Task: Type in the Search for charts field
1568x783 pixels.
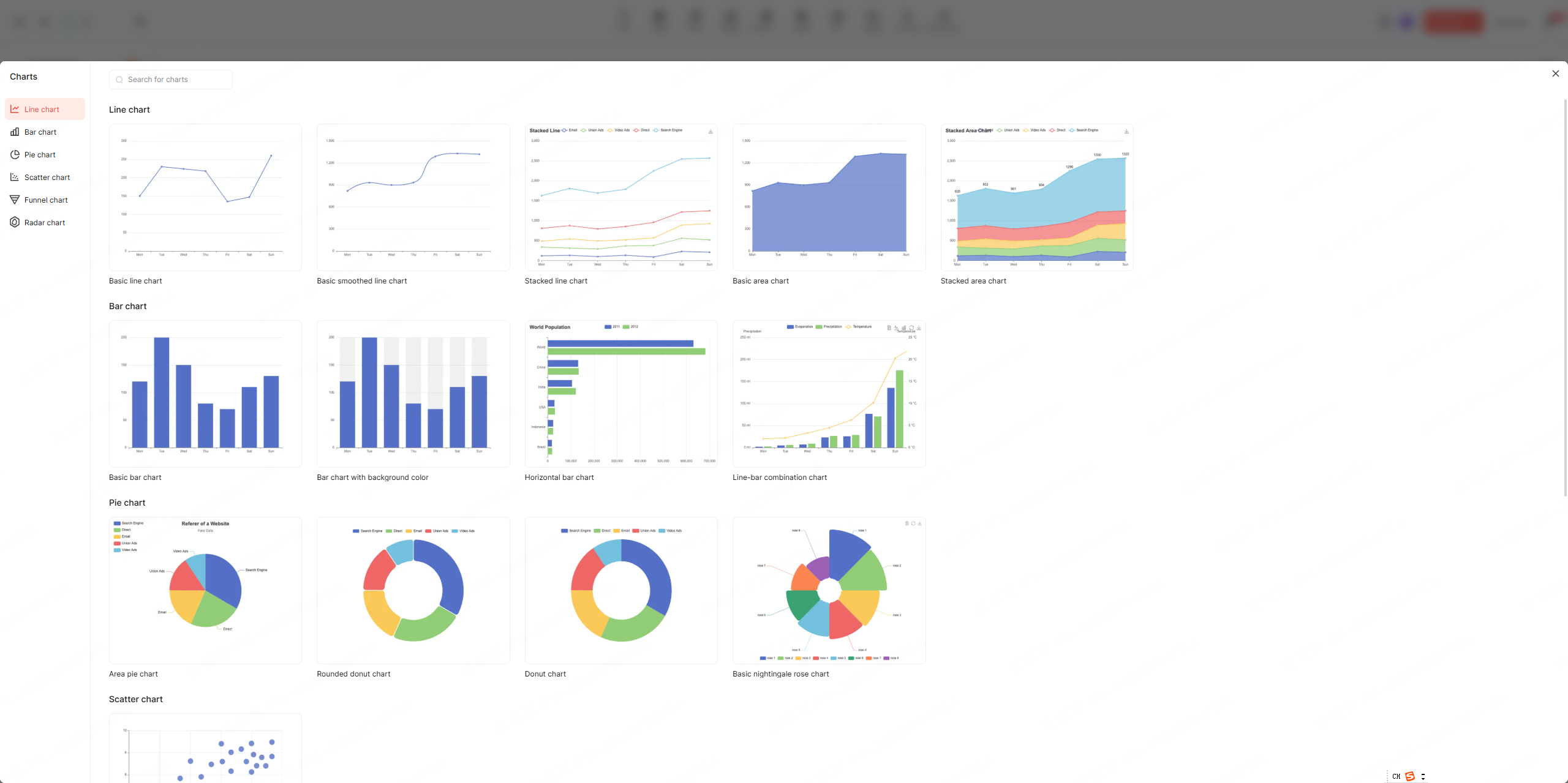Action: click(176, 80)
